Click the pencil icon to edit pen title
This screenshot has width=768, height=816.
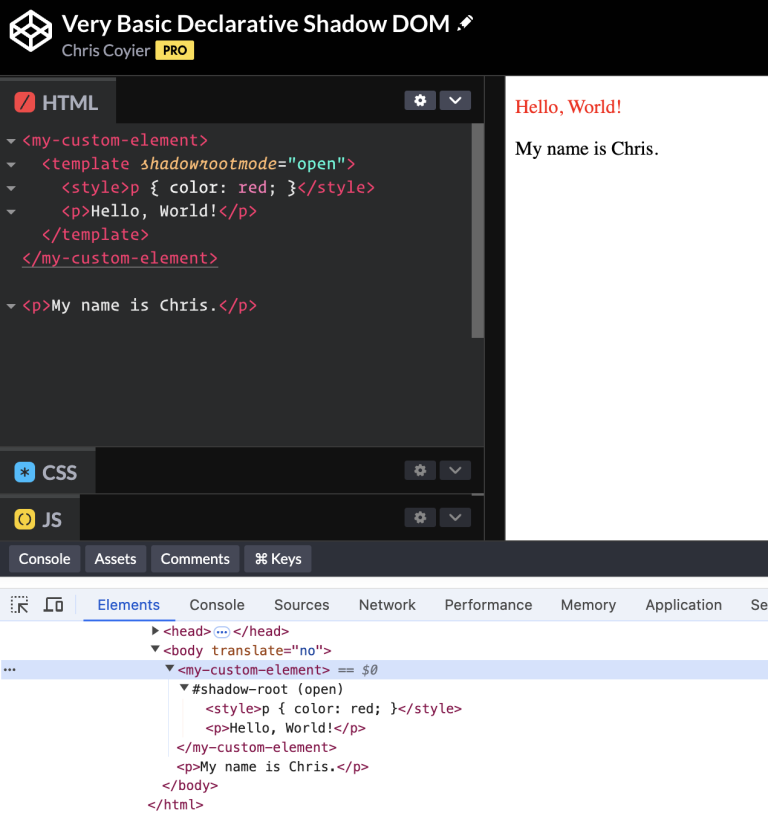tap(466, 24)
